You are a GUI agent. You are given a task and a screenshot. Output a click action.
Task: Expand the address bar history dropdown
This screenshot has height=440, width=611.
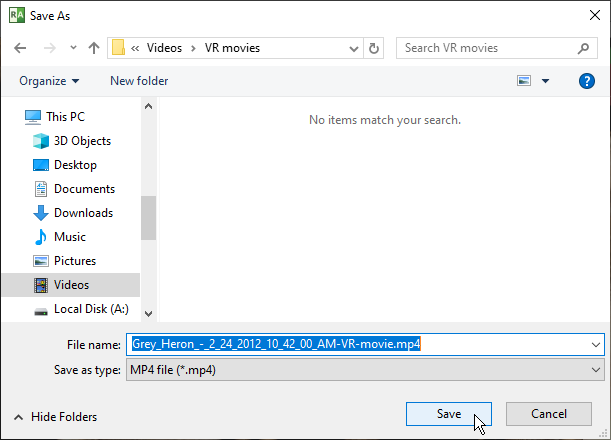[x=354, y=48]
